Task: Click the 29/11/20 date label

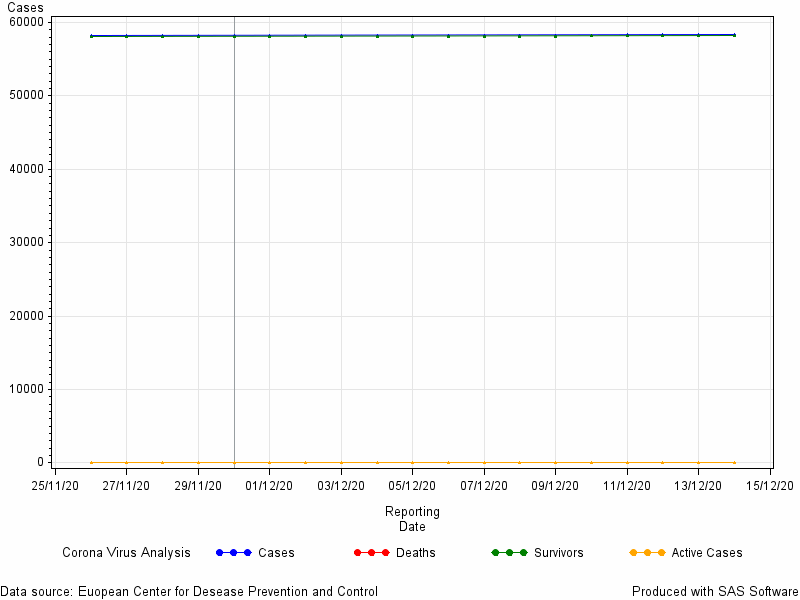Action: click(x=198, y=485)
